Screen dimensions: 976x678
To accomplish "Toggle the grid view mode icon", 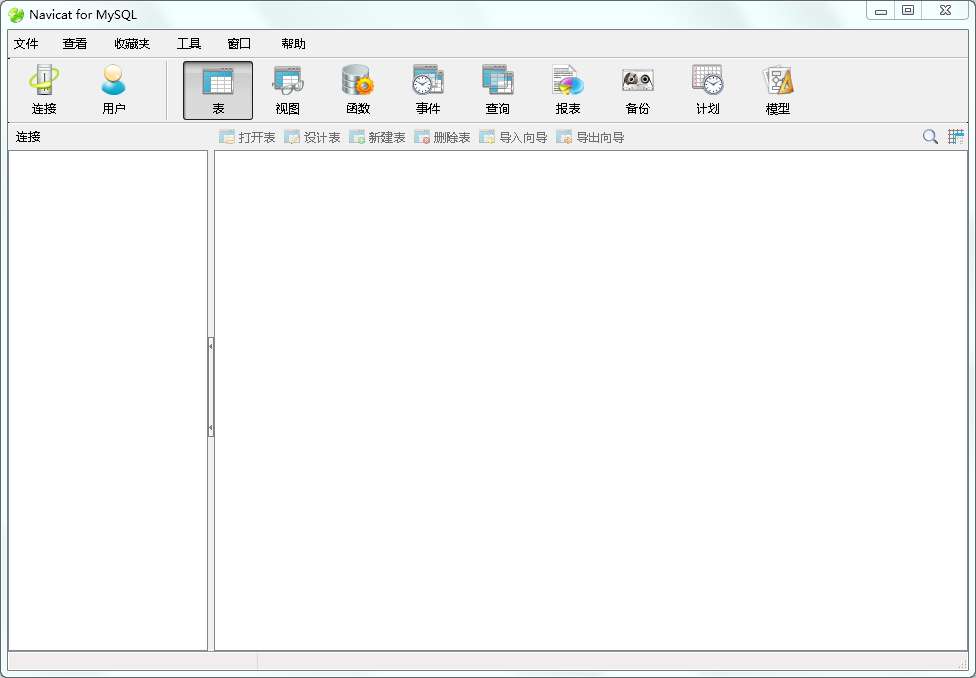I will pyautogui.click(x=956, y=137).
